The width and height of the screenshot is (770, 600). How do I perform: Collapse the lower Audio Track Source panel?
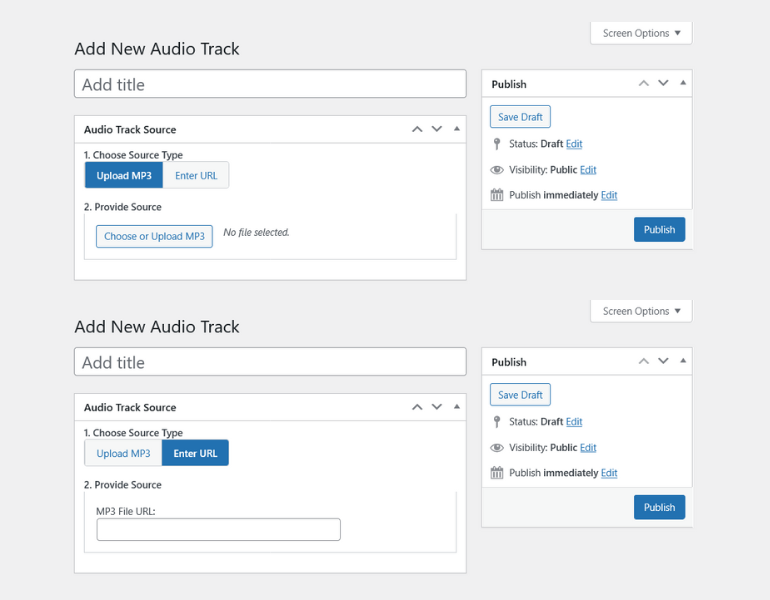point(457,407)
